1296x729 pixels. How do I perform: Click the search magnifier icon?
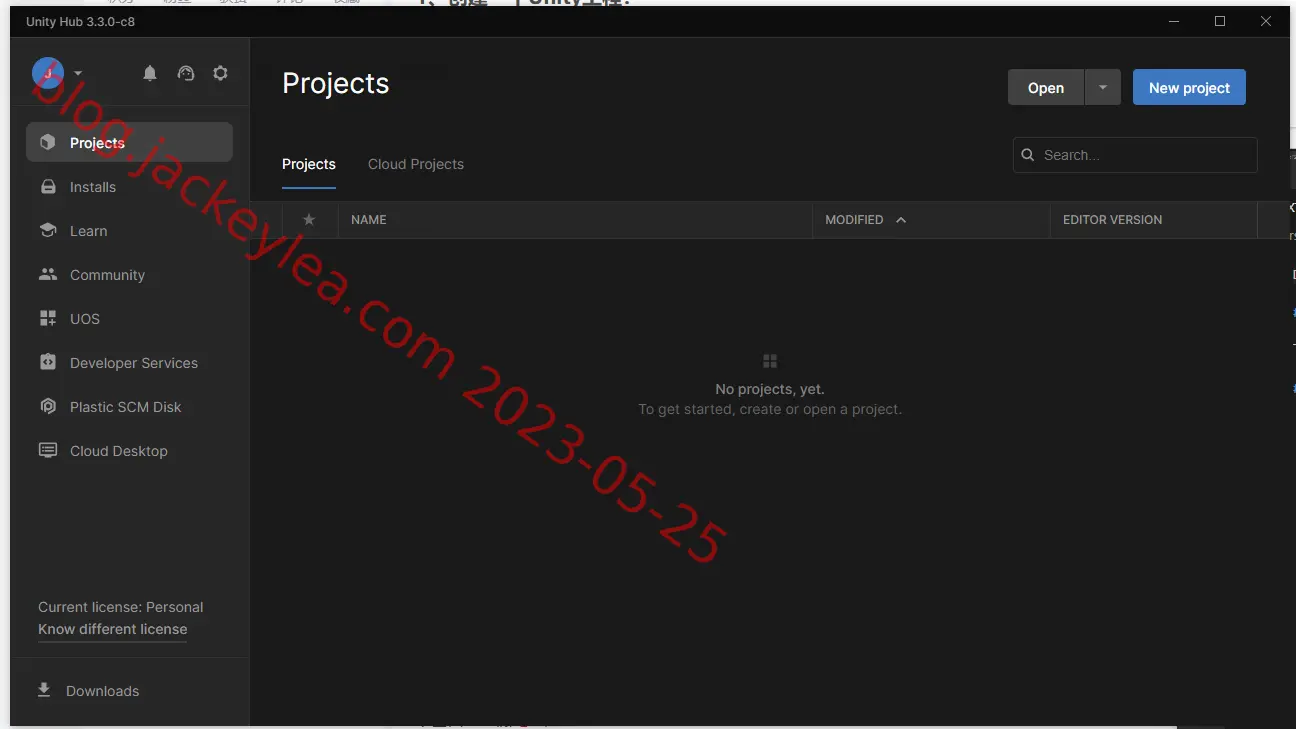(1028, 155)
